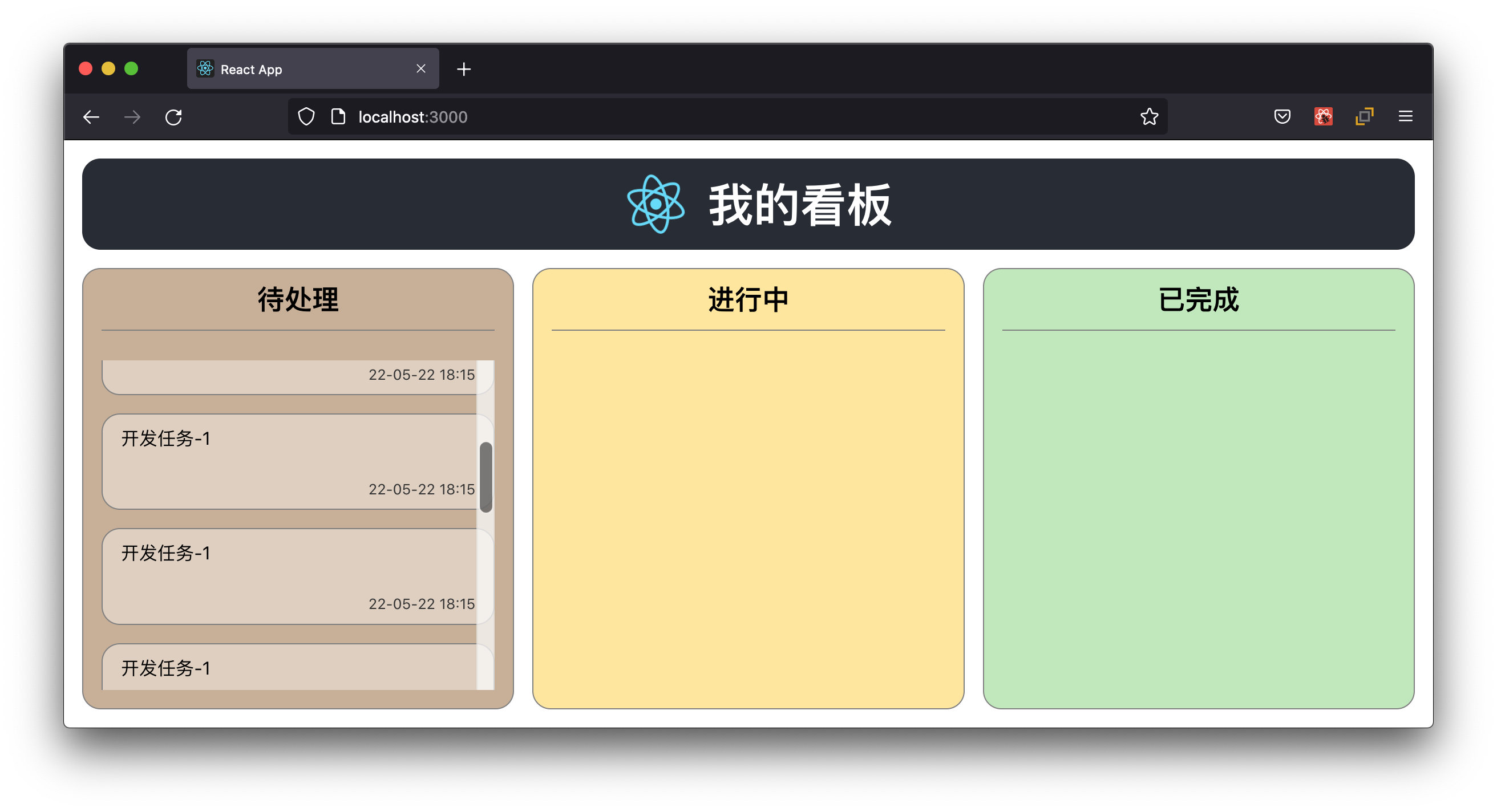Click the page info document icon
The width and height of the screenshot is (1497, 812).
[338, 117]
